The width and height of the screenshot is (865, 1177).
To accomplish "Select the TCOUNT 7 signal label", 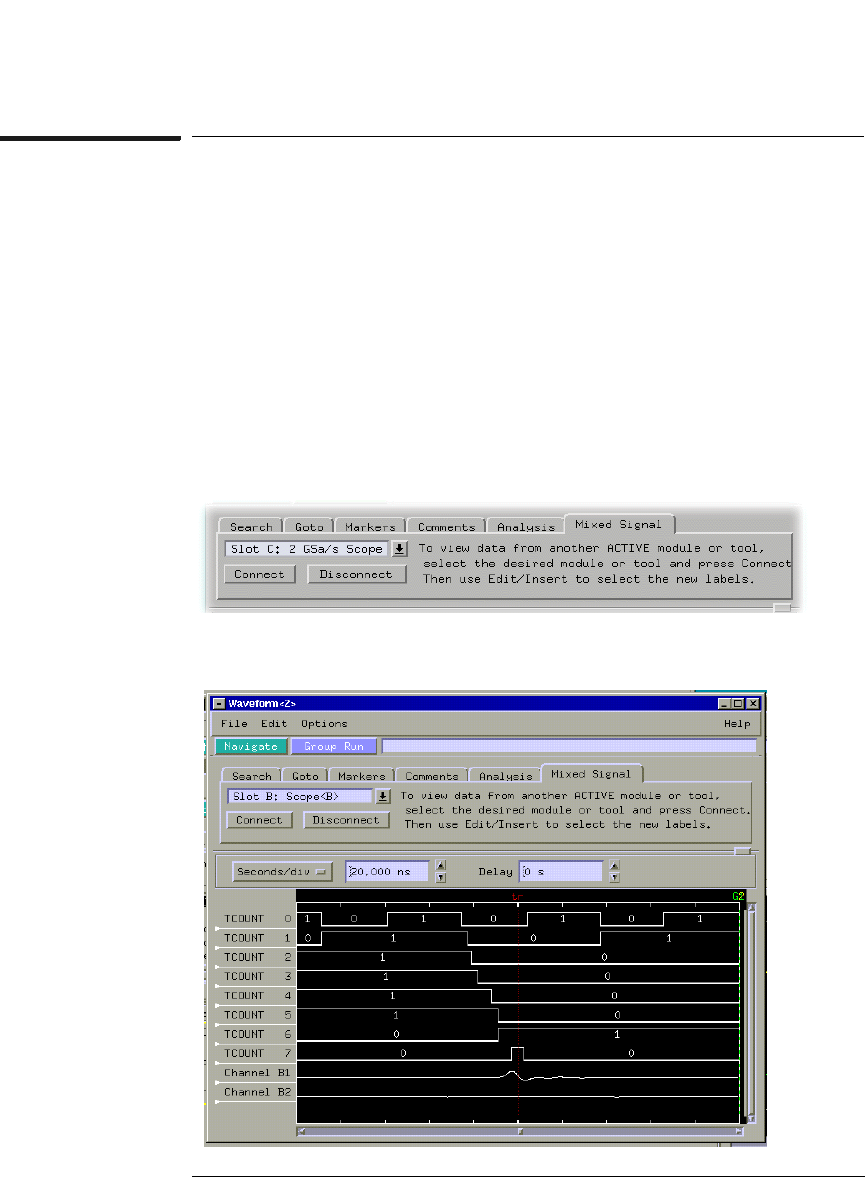I will 256,1053.
